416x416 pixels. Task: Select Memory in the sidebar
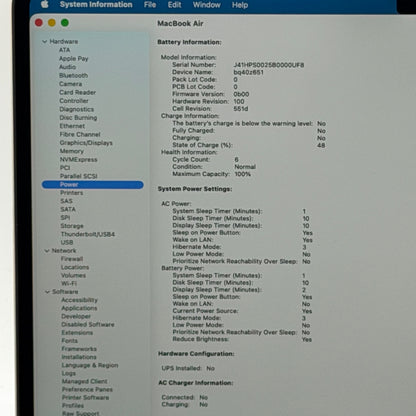coord(72,151)
